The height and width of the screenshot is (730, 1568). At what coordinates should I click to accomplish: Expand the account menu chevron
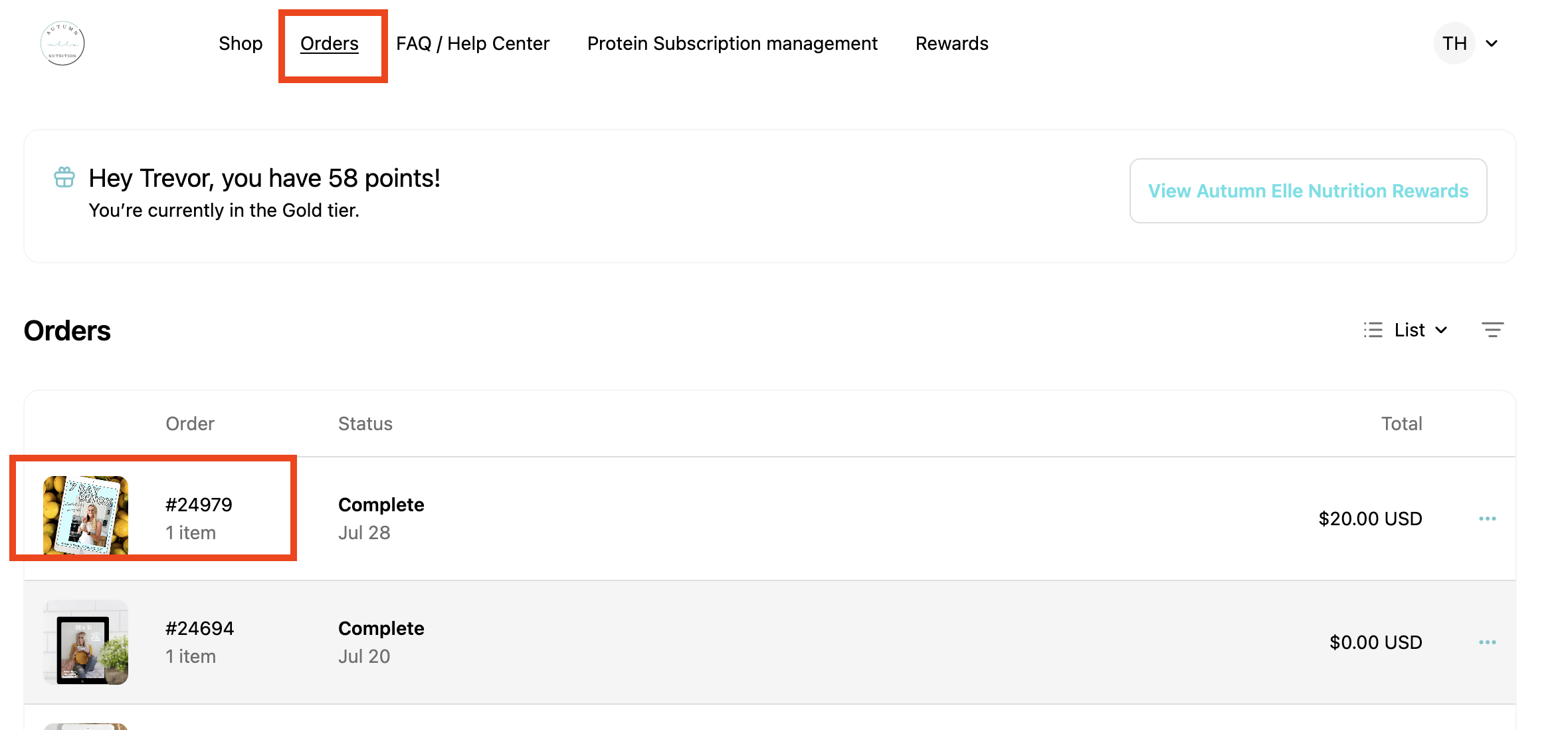[1492, 44]
